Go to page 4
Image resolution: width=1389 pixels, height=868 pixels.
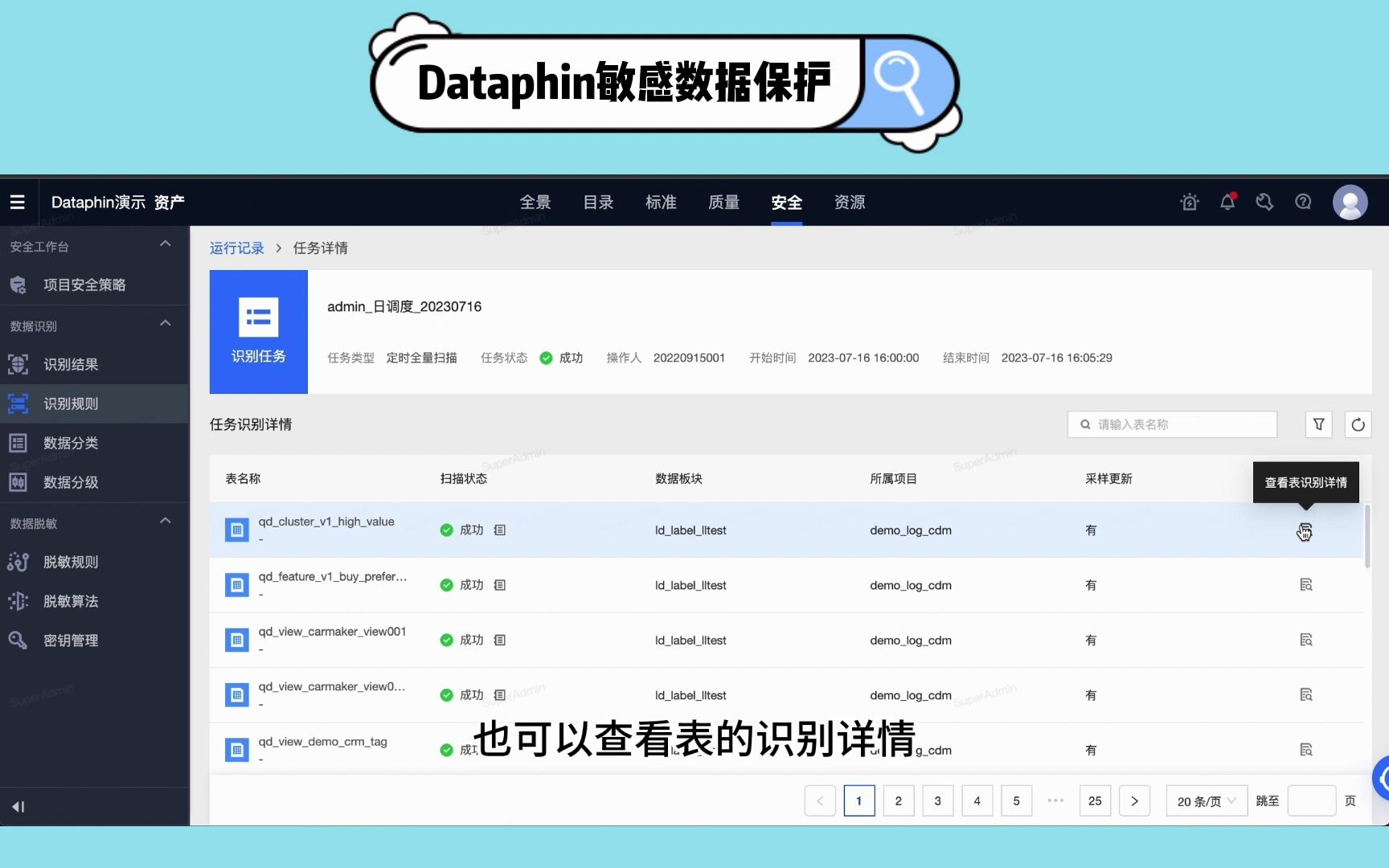[x=977, y=801]
